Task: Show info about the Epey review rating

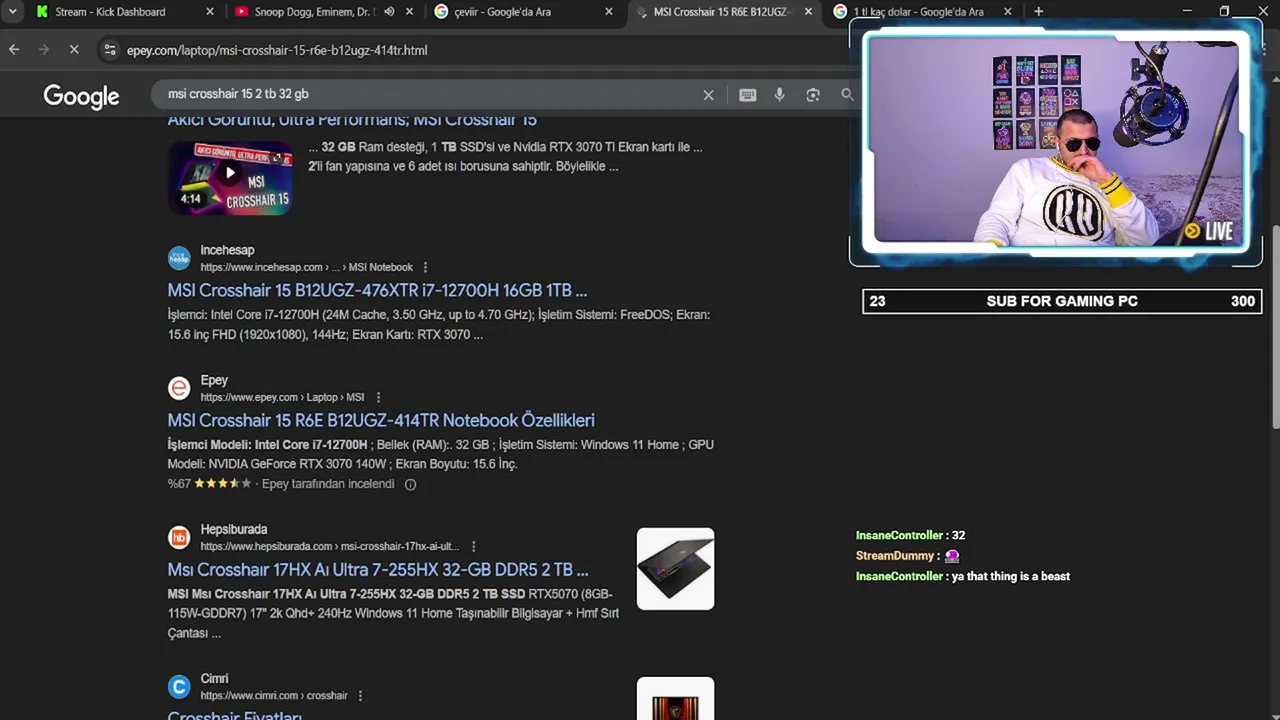Action: click(410, 484)
